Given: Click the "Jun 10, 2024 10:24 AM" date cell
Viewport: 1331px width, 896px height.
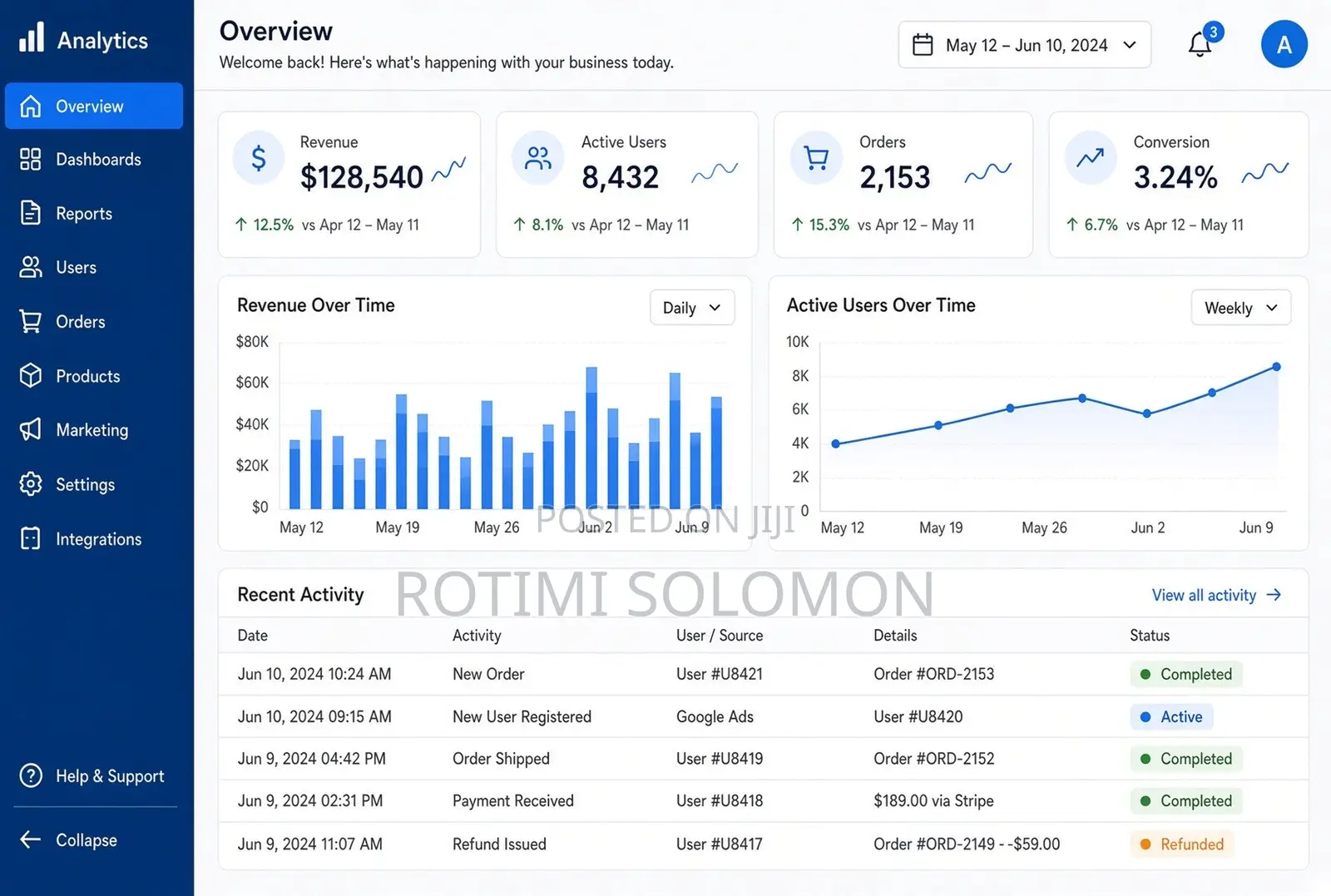Looking at the screenshot, I should (314, 674).
